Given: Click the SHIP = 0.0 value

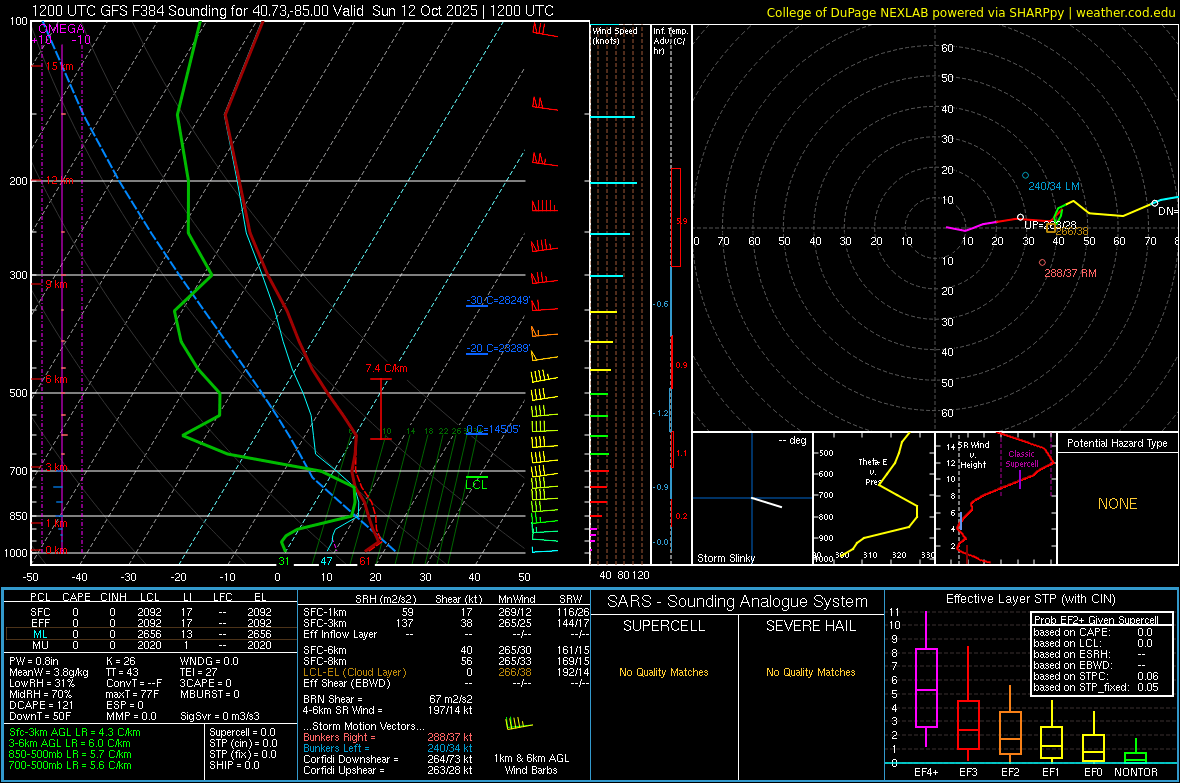Looking at the screenshot, I should coord(234,765).
